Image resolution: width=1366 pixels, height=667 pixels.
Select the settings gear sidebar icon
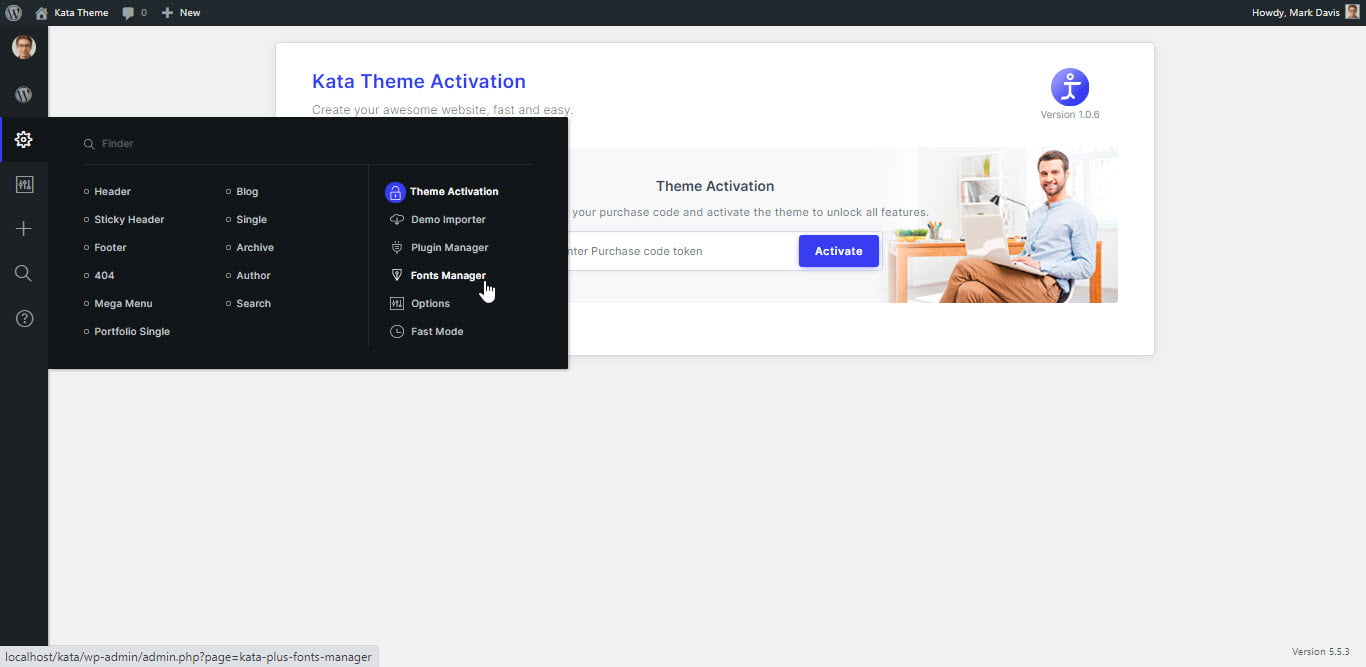coord(24,140)
